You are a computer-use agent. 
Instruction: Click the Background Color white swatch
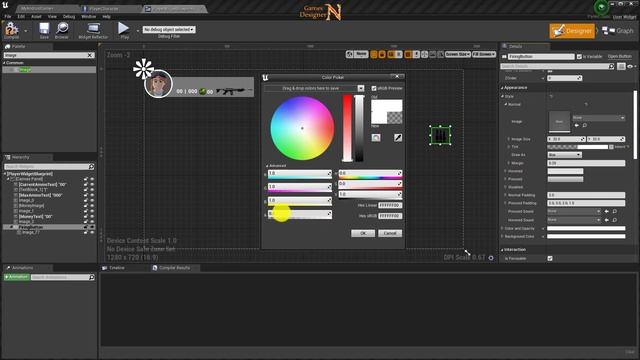(x=586, y=236)
